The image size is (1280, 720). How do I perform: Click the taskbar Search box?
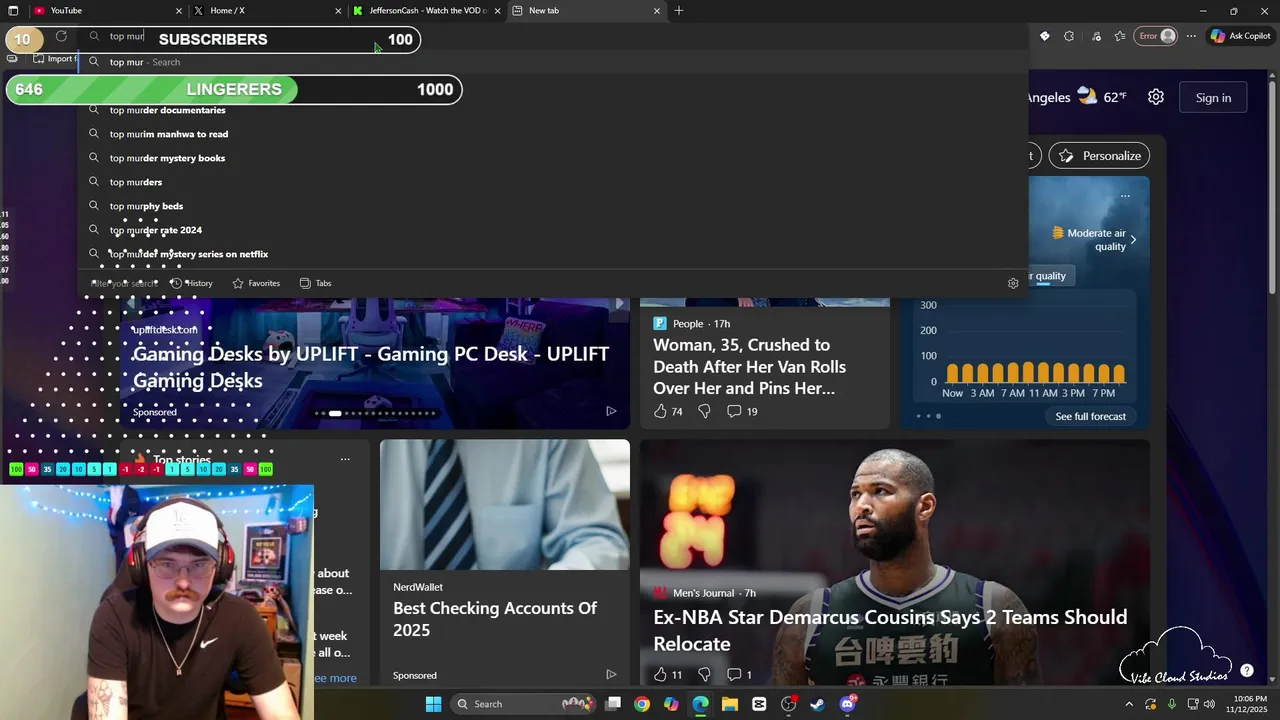[x=524, y=704]
